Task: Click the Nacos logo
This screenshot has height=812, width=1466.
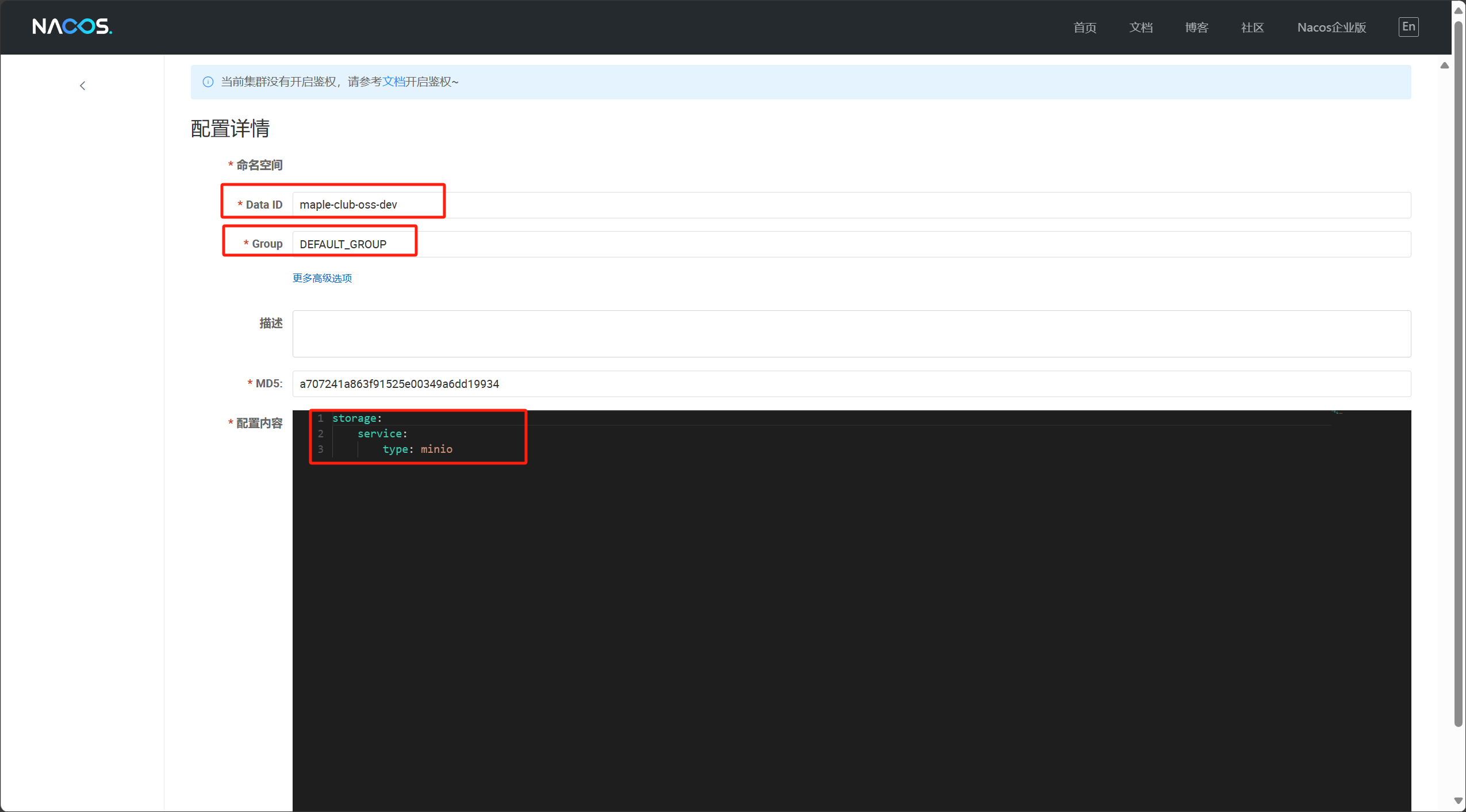Action: (72, 26)
